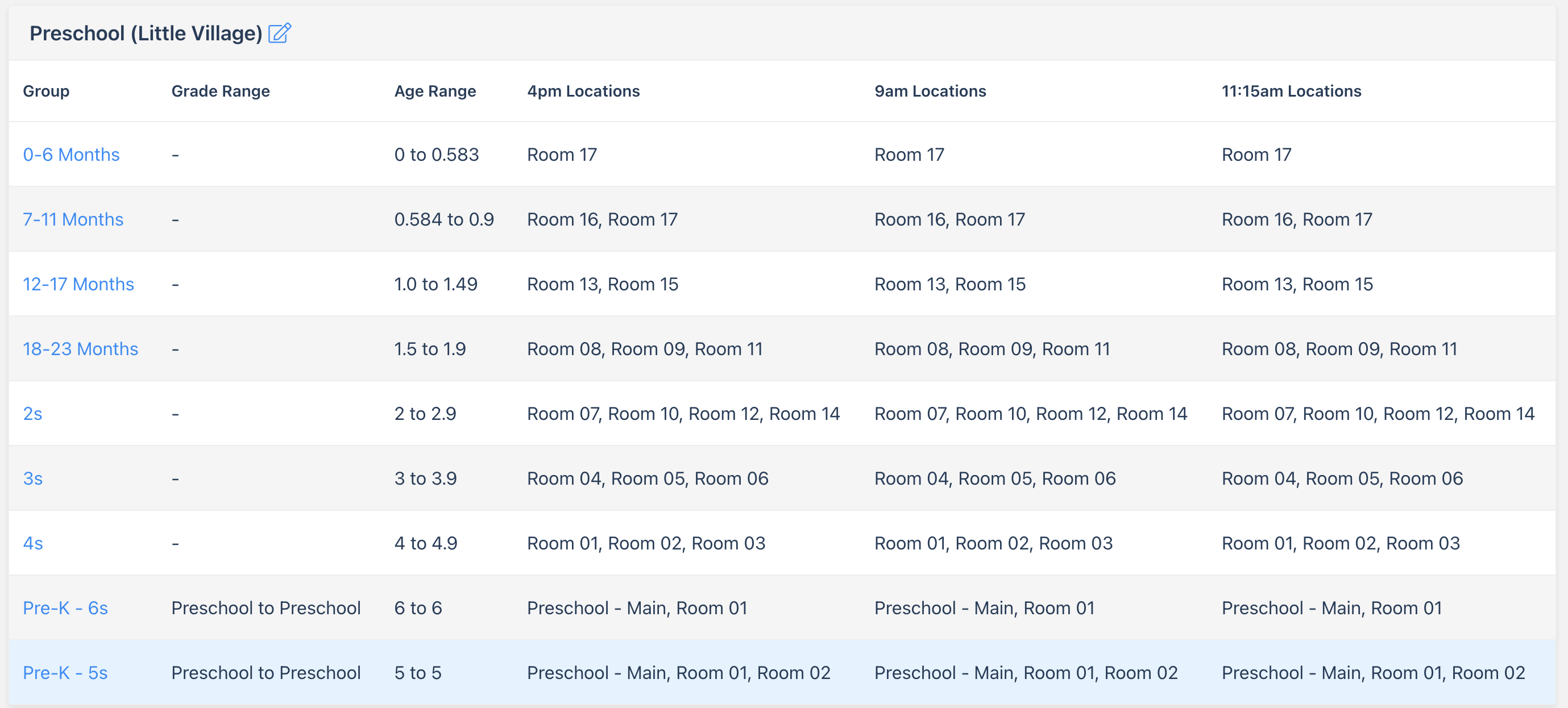This screenshot has width=1568, height=708.
Task: Click the Preschool (Little Village) heading
Action: (x=146, y=33)
